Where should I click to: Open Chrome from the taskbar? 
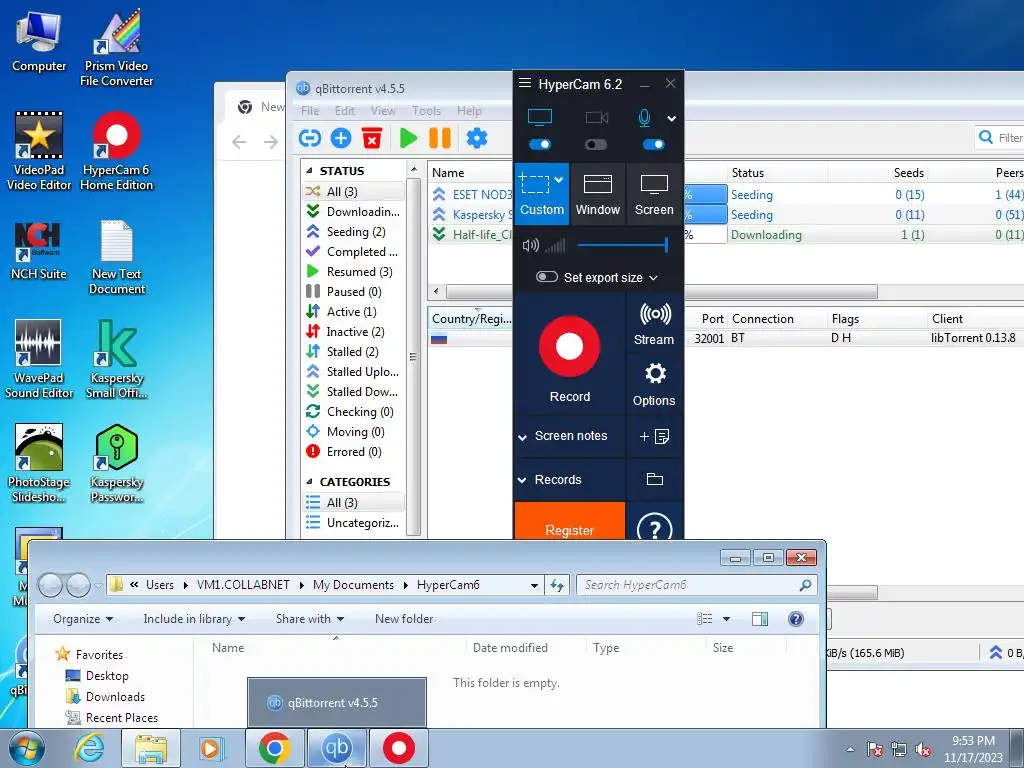pos(274,748)
